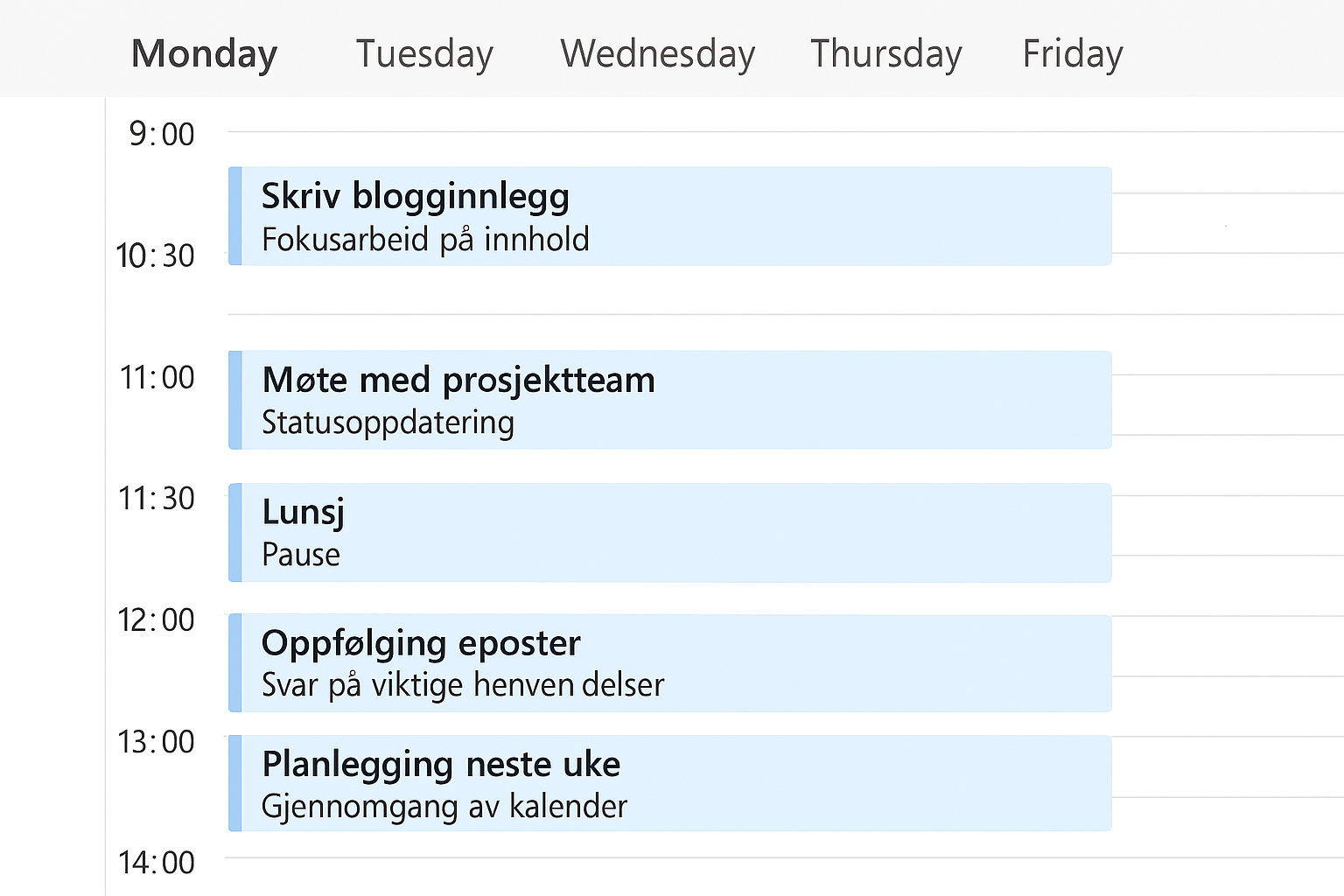Switch to the Monday tab
Viewport: 1344px width, 896px height.
pyautogui.click(x=204, y=53)
